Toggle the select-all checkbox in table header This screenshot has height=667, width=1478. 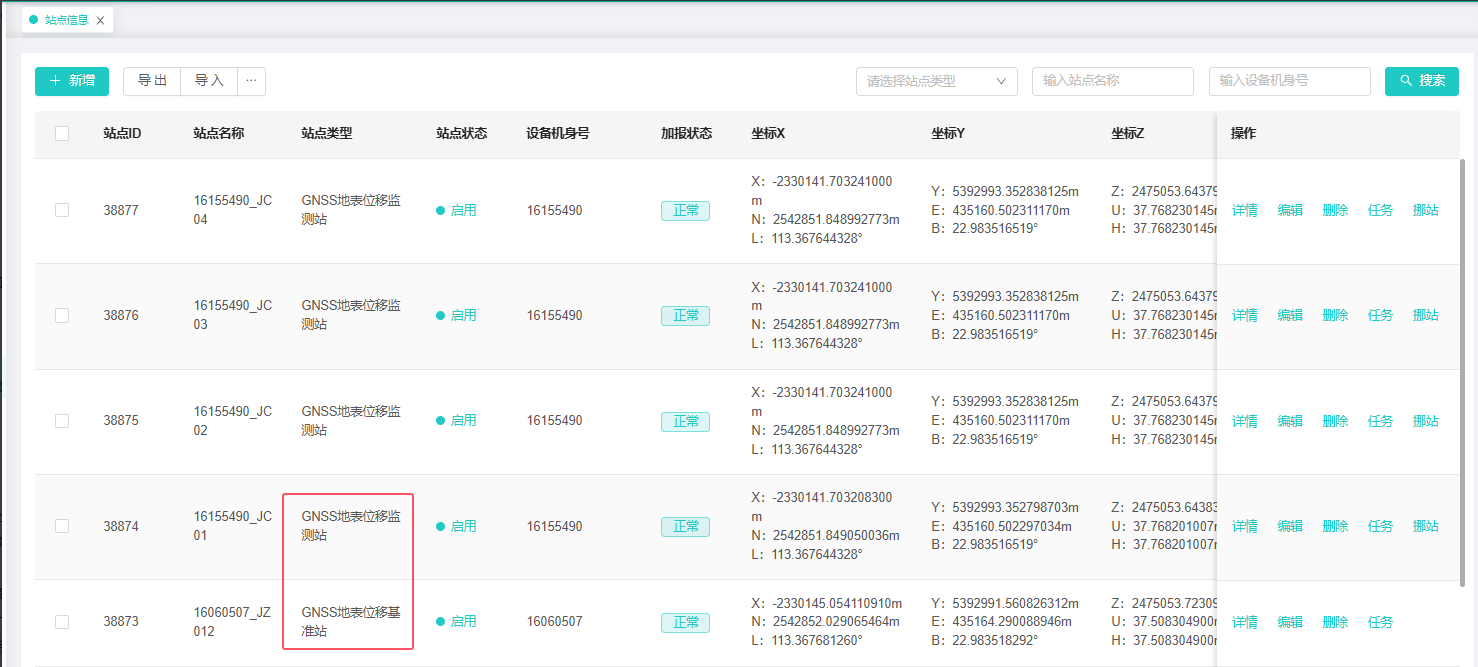pyautogui.click(x=62, y=134)
